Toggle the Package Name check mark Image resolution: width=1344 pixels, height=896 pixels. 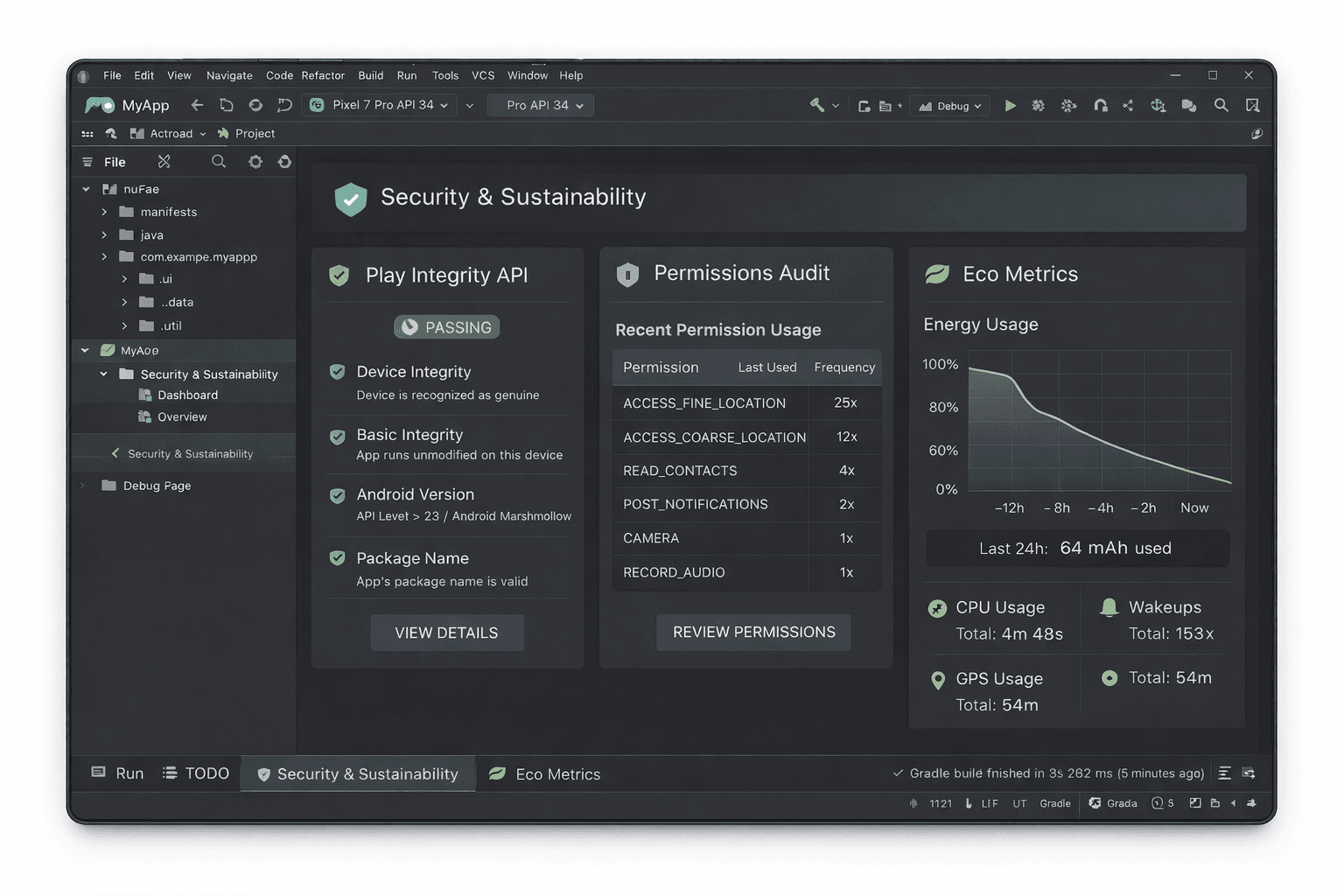[337, 558]
